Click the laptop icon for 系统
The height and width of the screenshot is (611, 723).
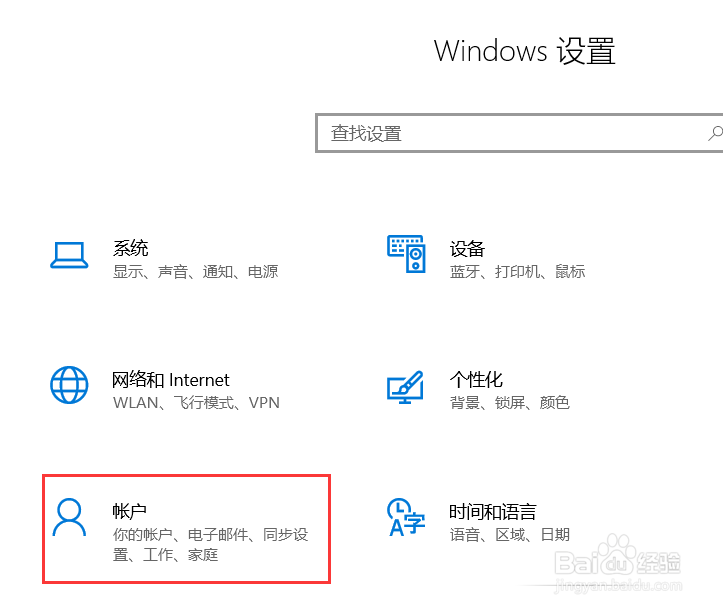(x=69, y=255)
